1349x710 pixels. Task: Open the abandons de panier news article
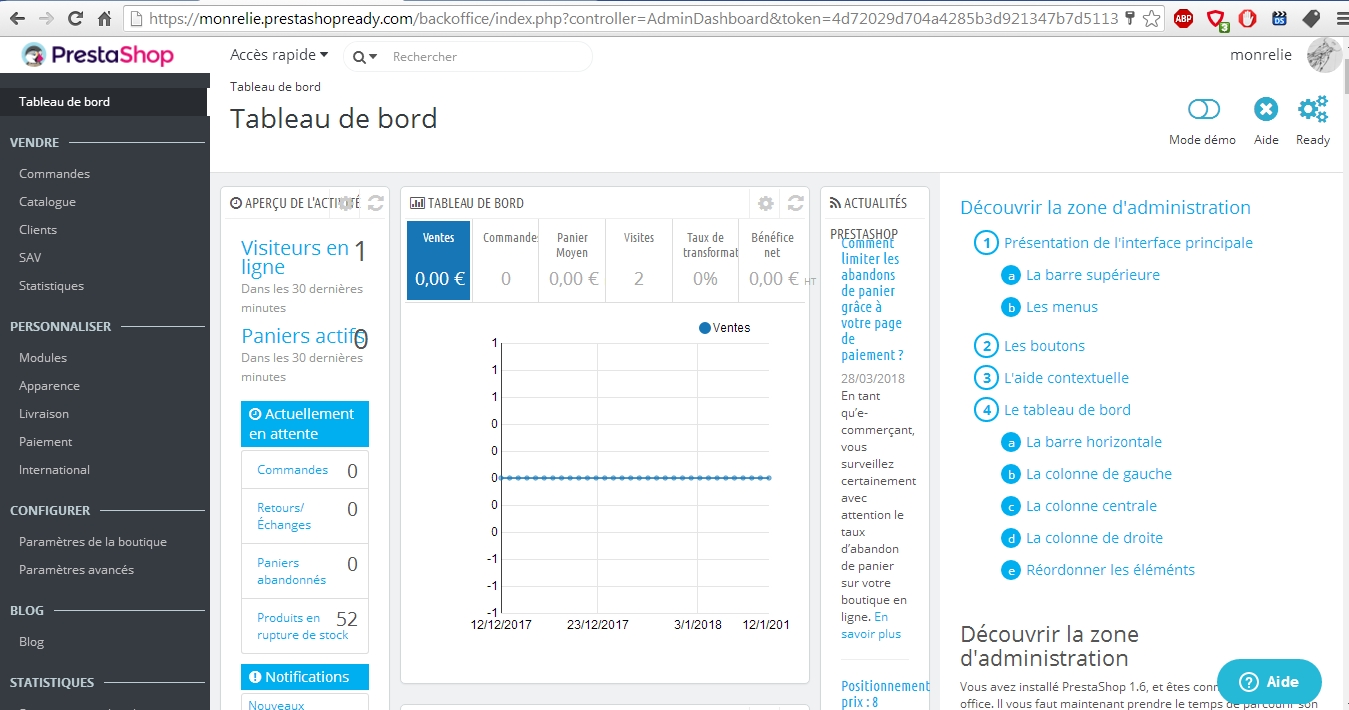click(x=872, y=299)
